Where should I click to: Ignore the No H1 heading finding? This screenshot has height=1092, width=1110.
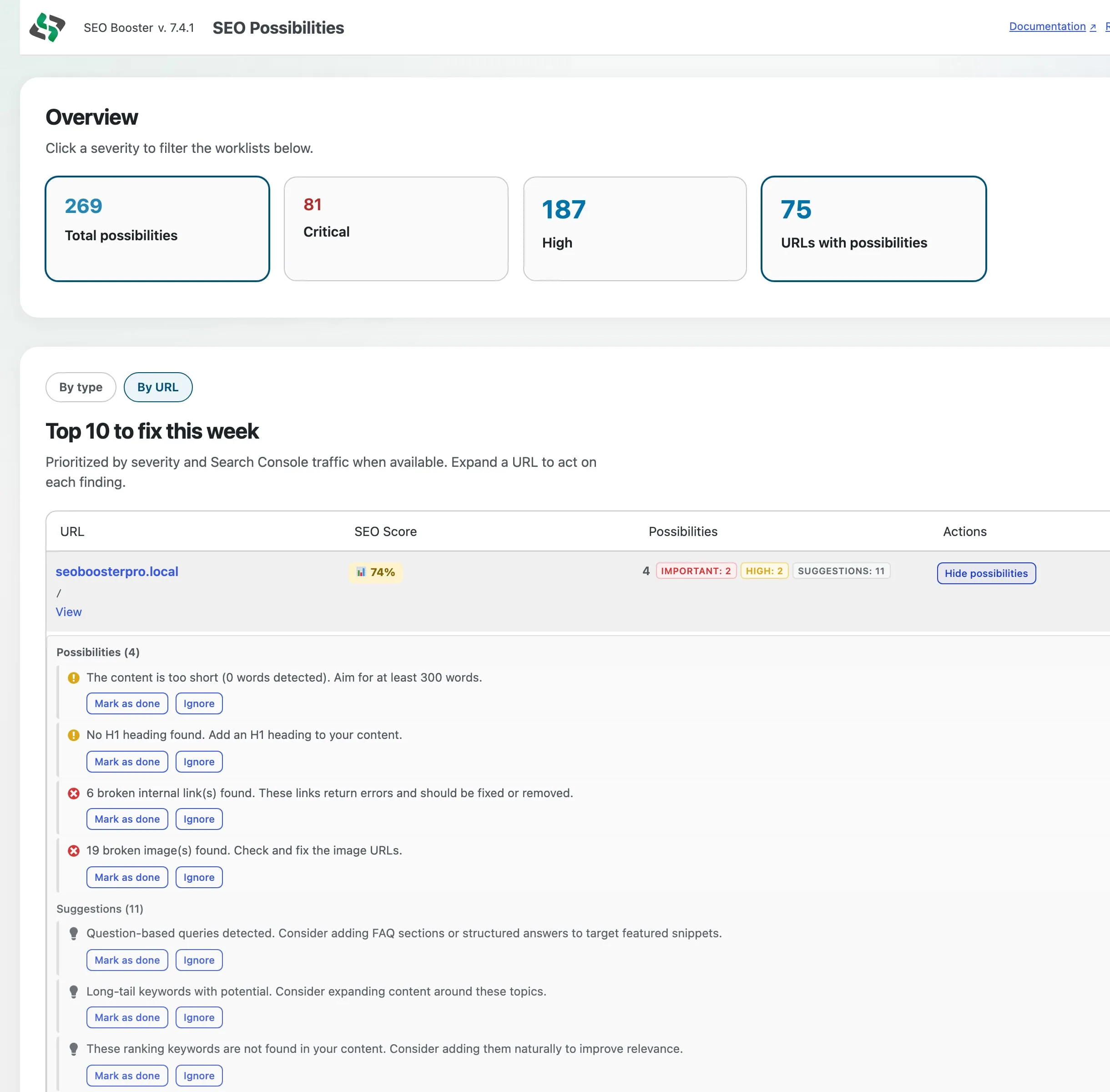[x=199, y=762]
